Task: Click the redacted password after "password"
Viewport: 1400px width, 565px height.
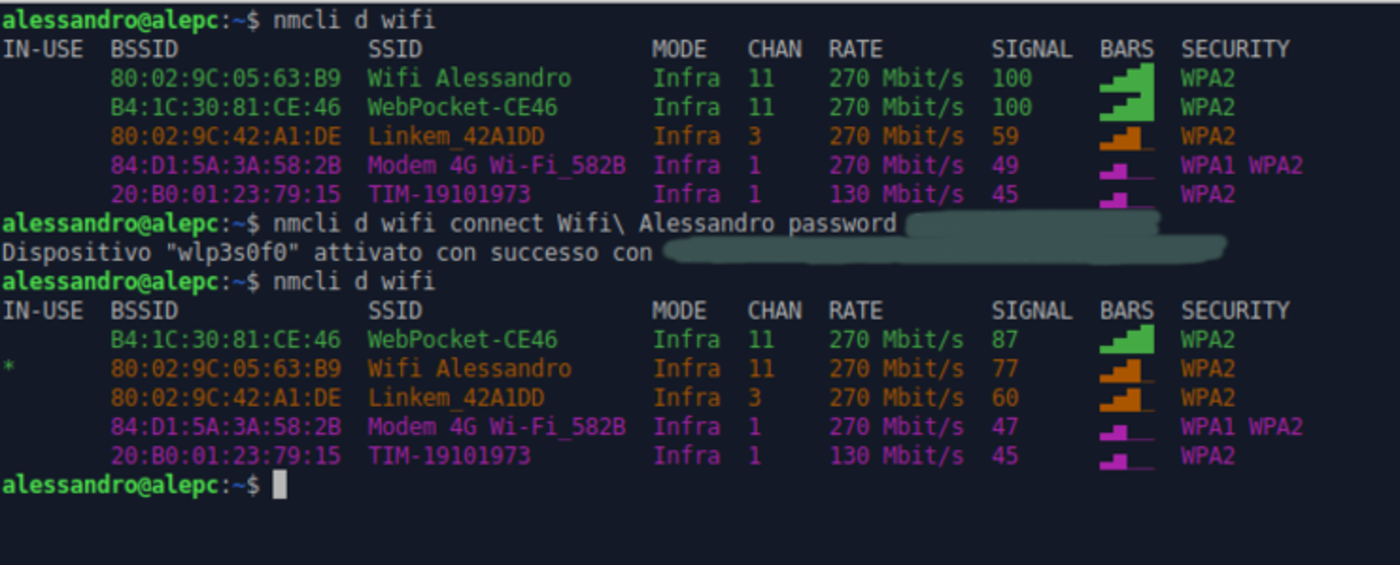Action: coord(1030,224)
